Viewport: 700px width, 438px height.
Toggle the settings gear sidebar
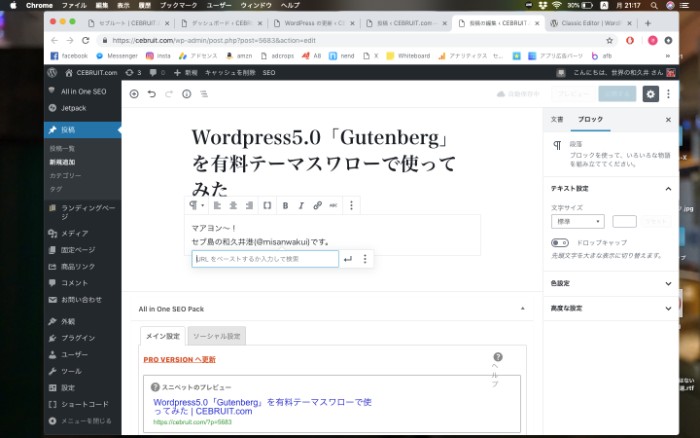tap(651, 94)
